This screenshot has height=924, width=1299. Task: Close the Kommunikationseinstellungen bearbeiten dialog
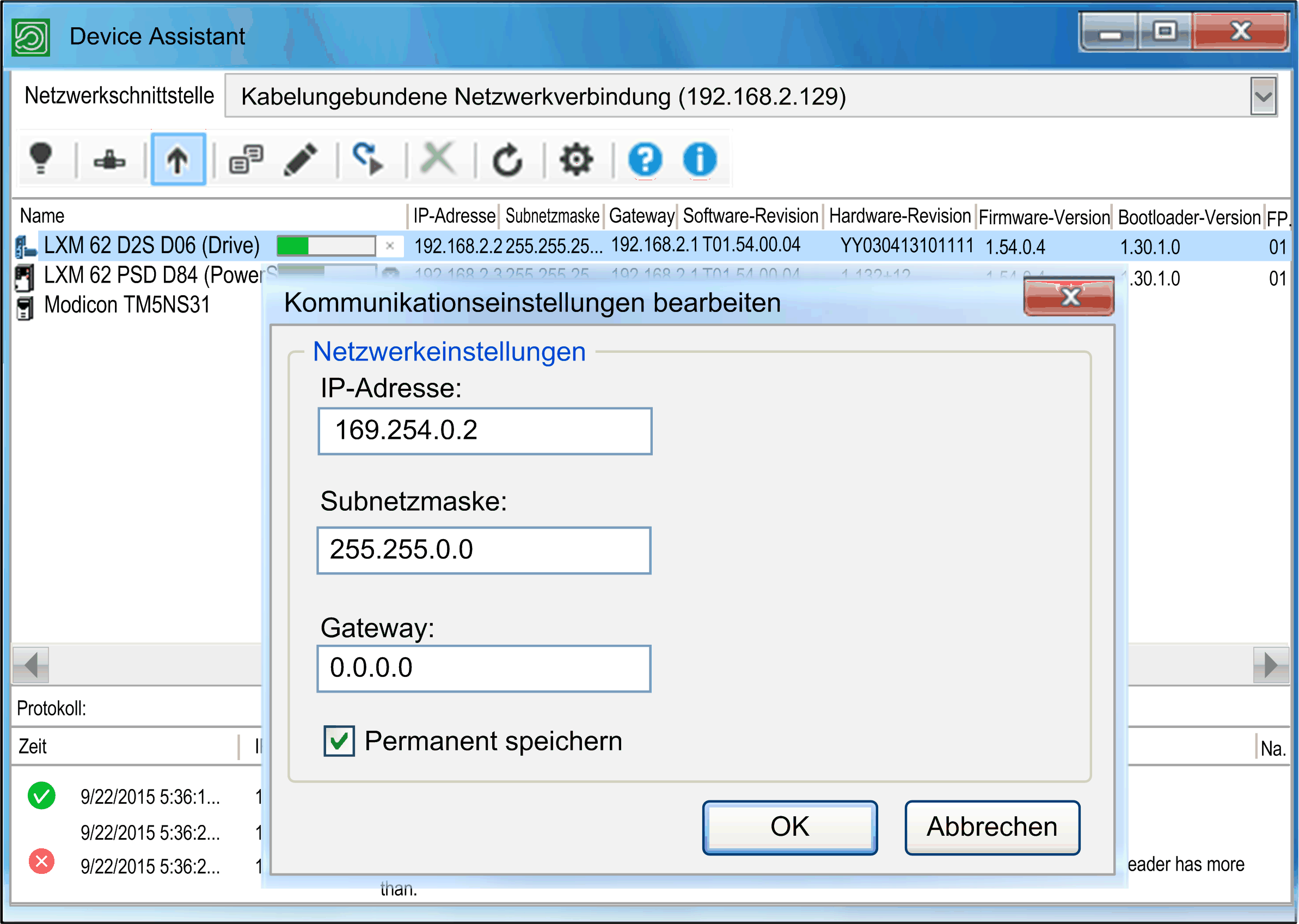coord(1069,296)
